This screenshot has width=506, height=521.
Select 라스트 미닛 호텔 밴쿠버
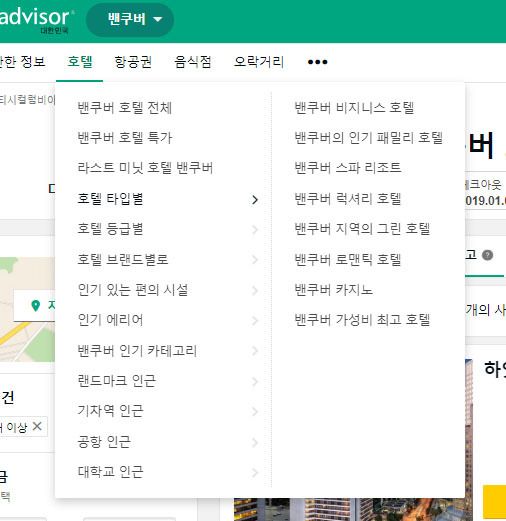145,167
